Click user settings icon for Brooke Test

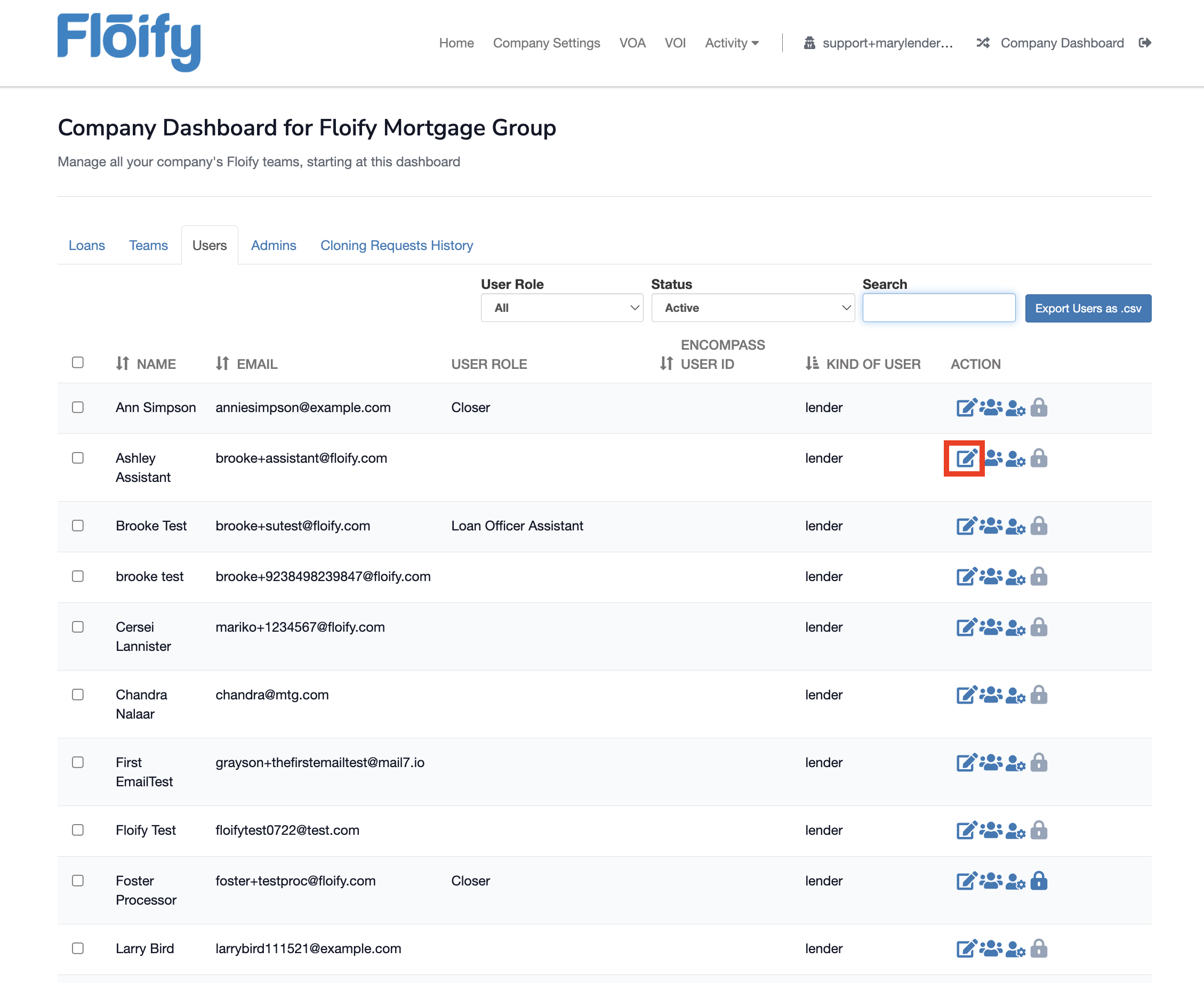pos(1015,527)
